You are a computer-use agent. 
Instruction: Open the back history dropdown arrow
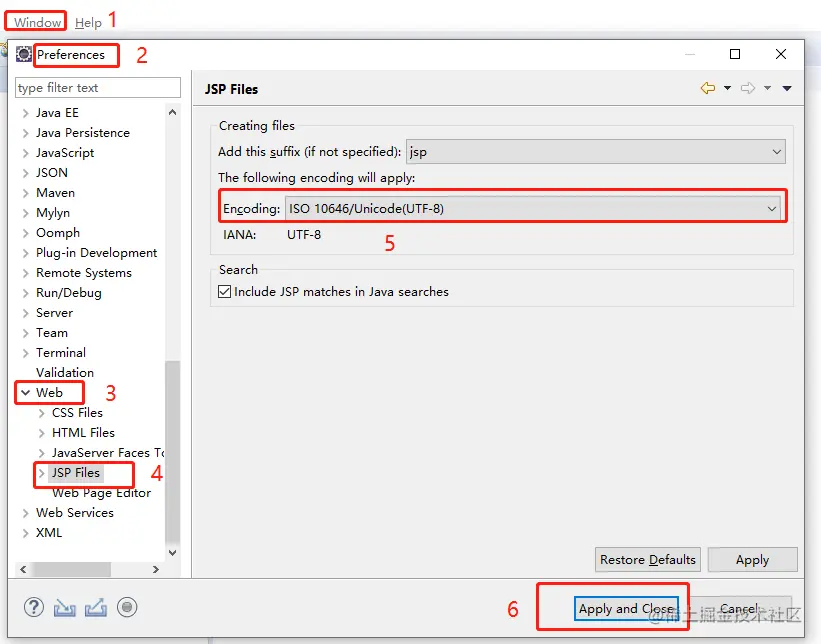point(727,88)
